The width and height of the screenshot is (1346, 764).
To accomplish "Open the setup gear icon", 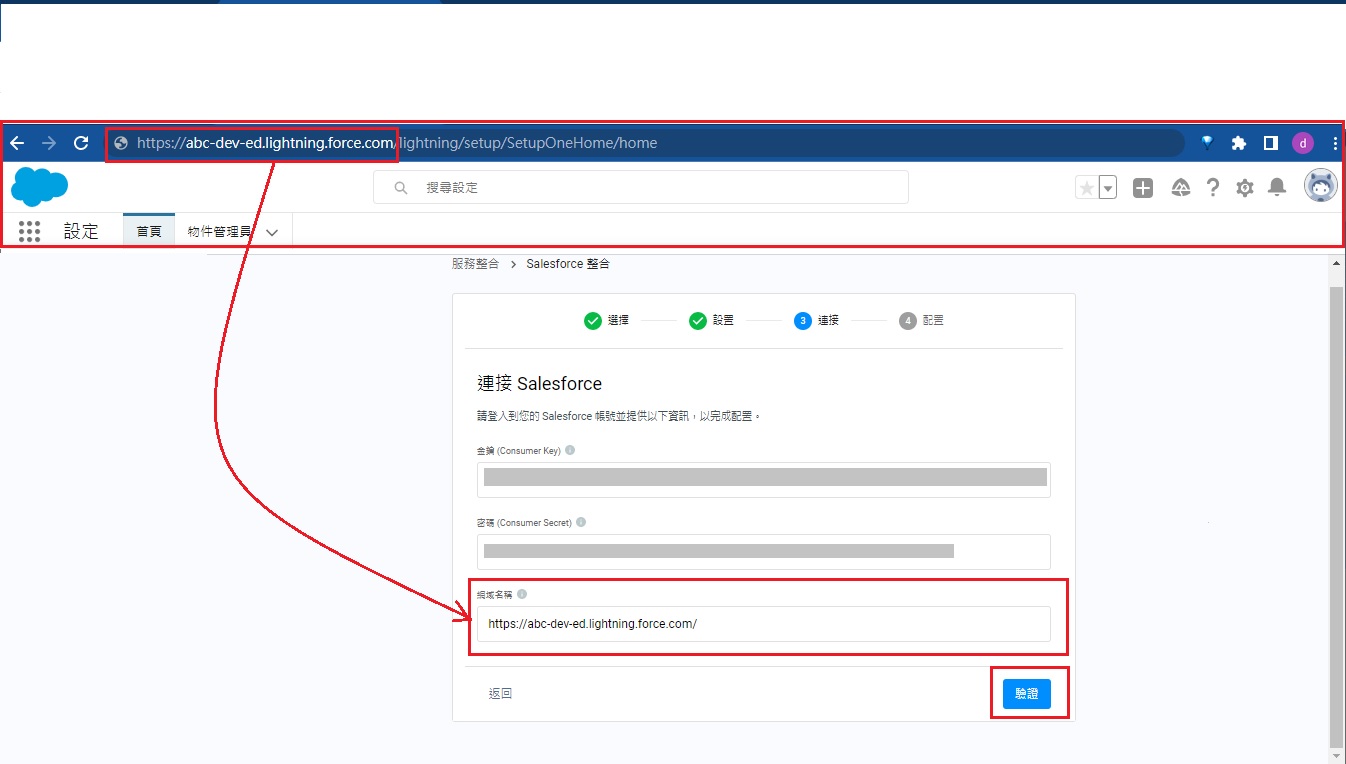I will coord(1245,188).
